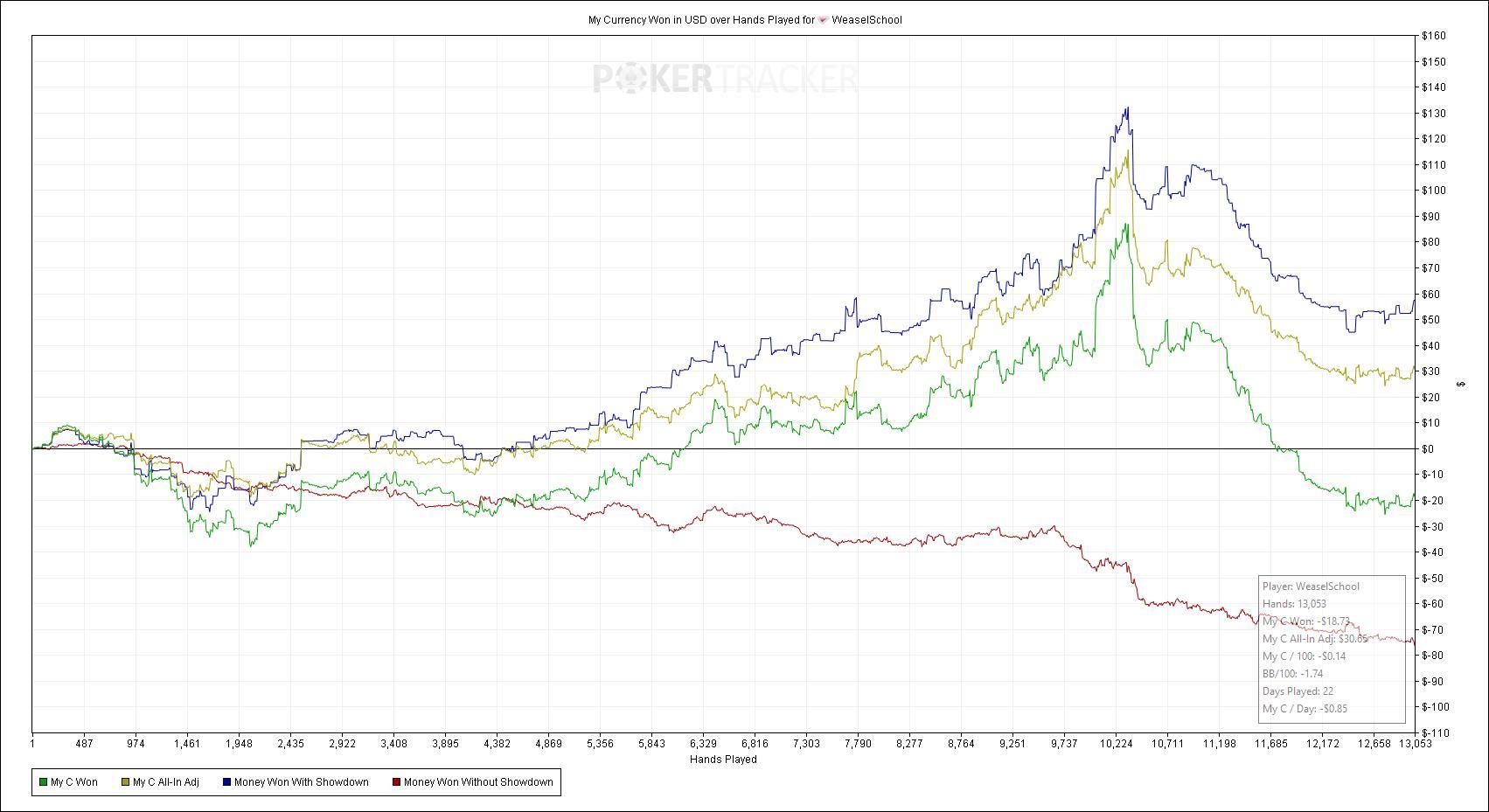
Task: Click 'My C / Day: -$0.85' stat line
Action: [x=1305, y=709]
